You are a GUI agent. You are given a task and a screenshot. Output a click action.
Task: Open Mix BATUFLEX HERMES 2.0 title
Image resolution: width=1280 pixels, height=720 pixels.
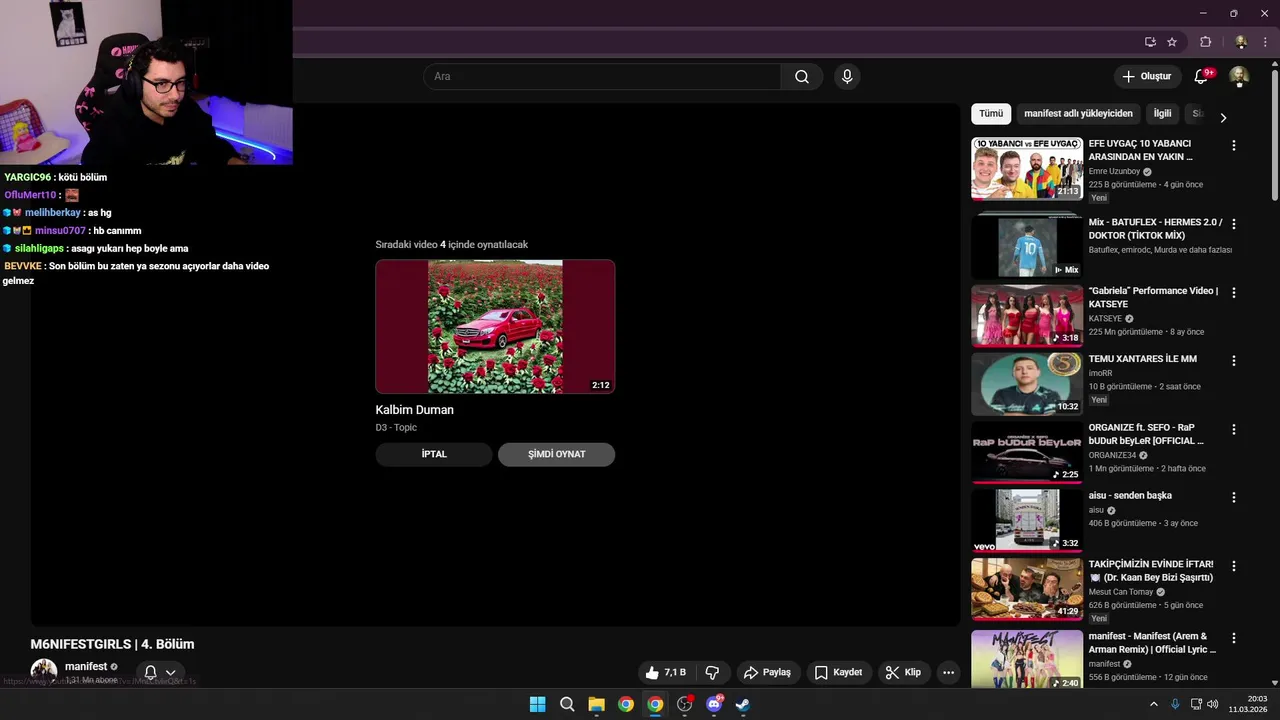[x=1155, y=229]
